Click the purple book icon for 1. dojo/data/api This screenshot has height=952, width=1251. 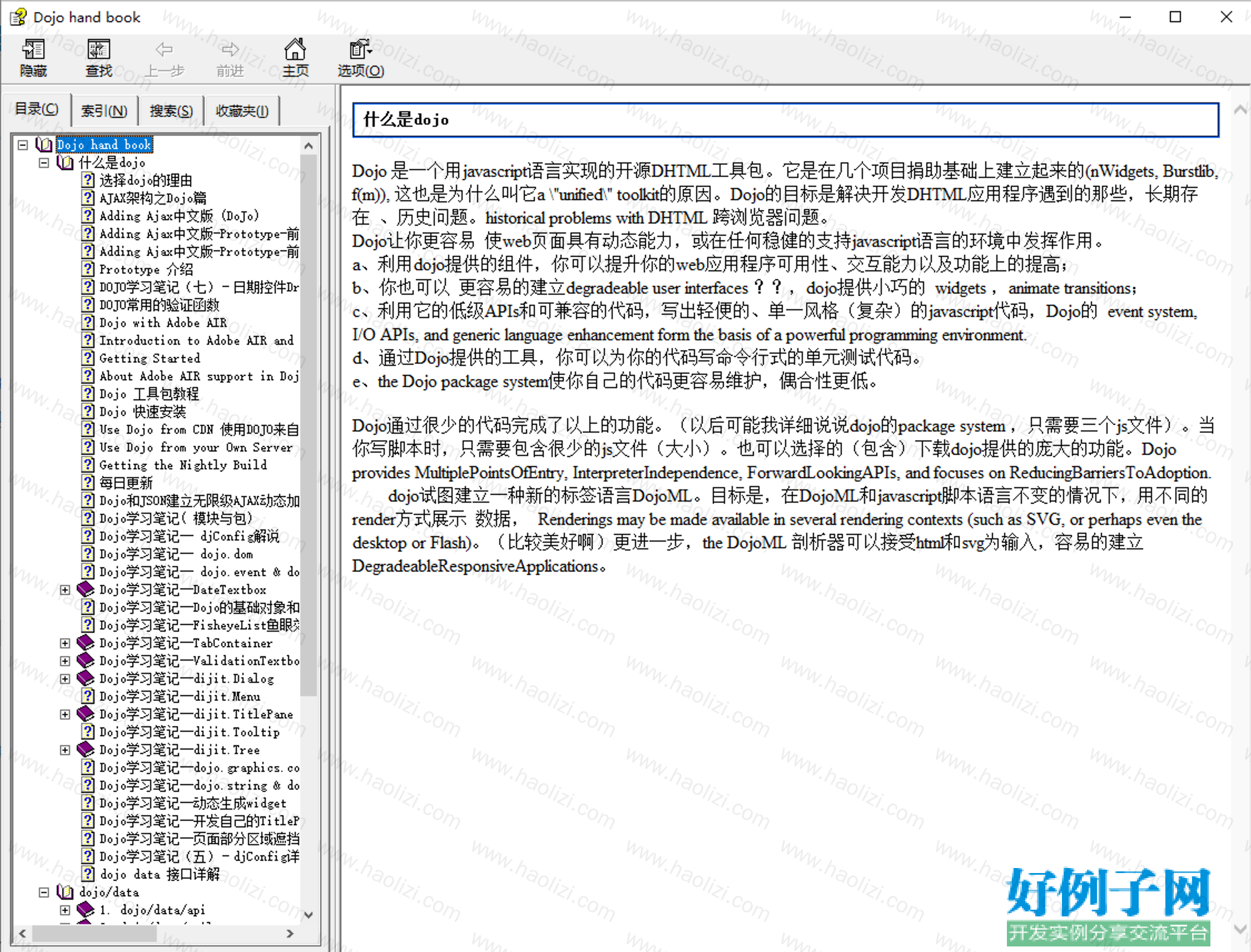(86, 910)
